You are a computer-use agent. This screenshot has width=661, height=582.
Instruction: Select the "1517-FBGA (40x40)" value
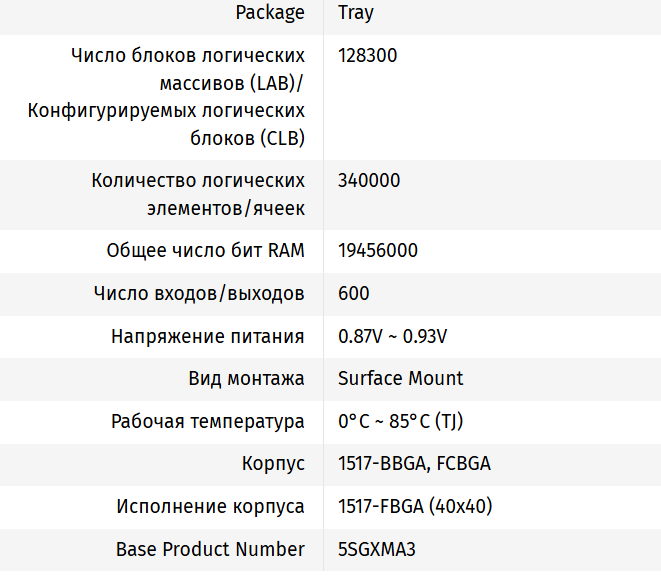[415, 507]
